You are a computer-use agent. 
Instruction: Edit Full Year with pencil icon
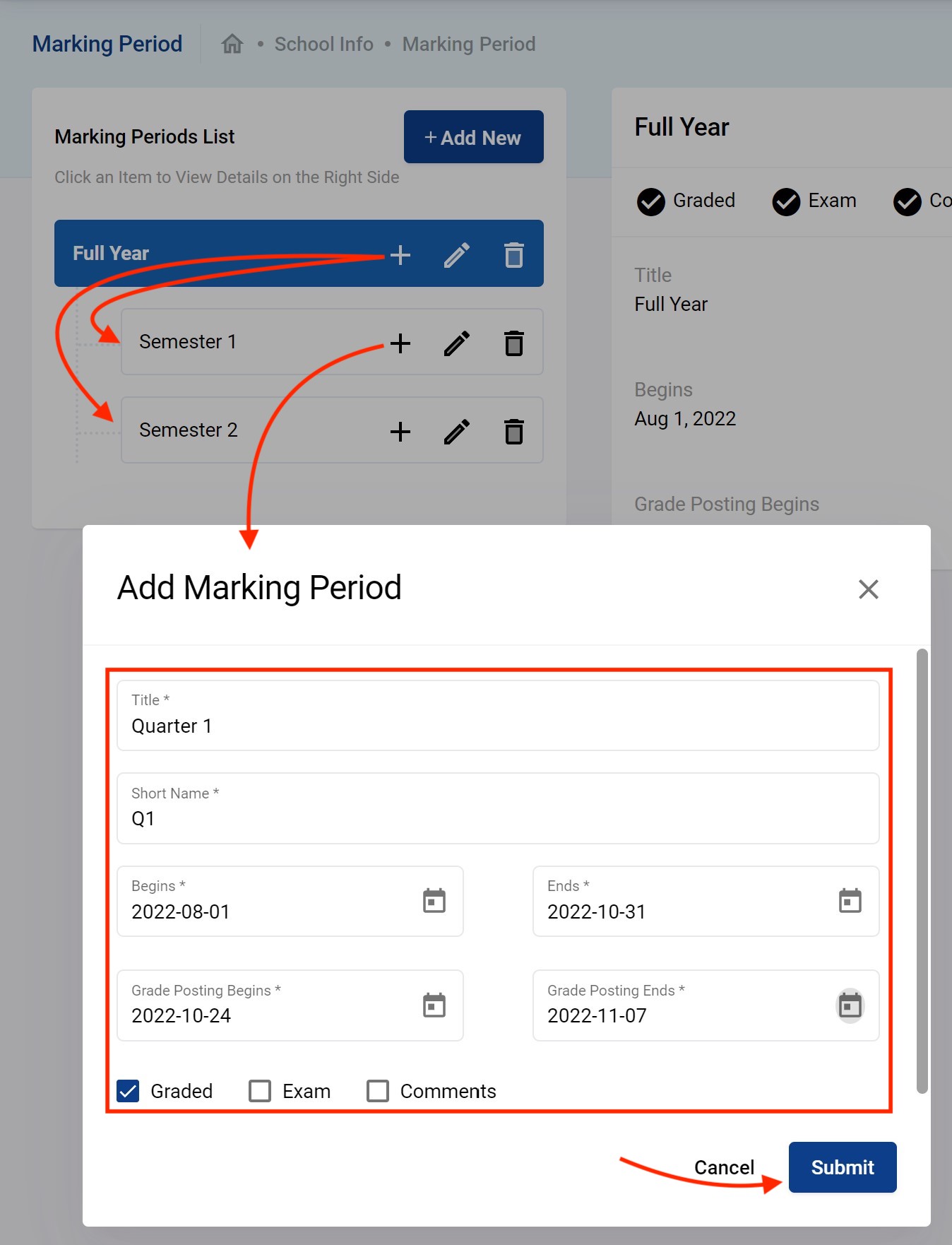pos(457,255)
